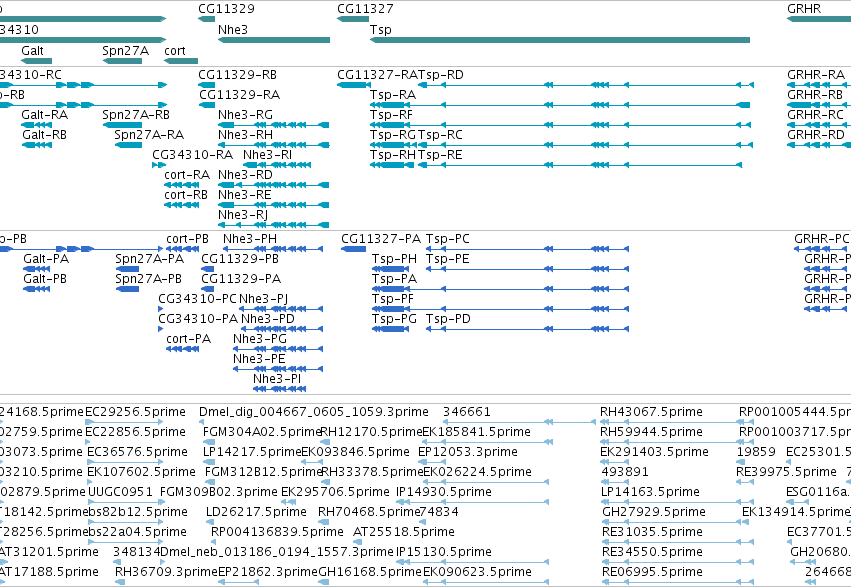
Task: Select the CG11329 gene label
Action: pos(226,9)
